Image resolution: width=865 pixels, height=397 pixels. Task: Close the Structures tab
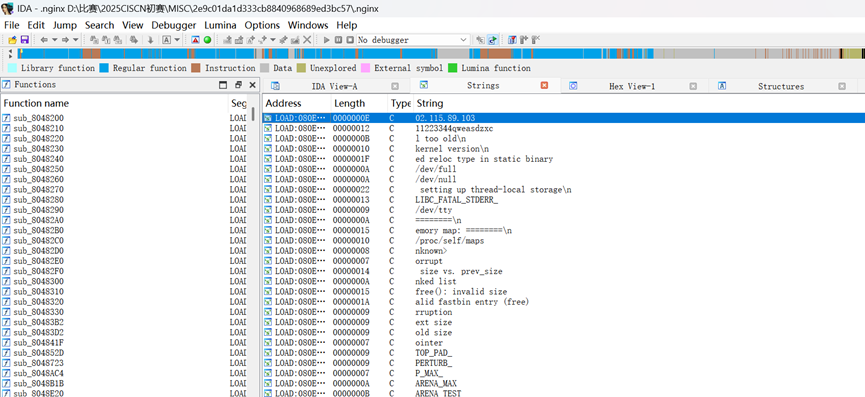click(x=842, y=86)
